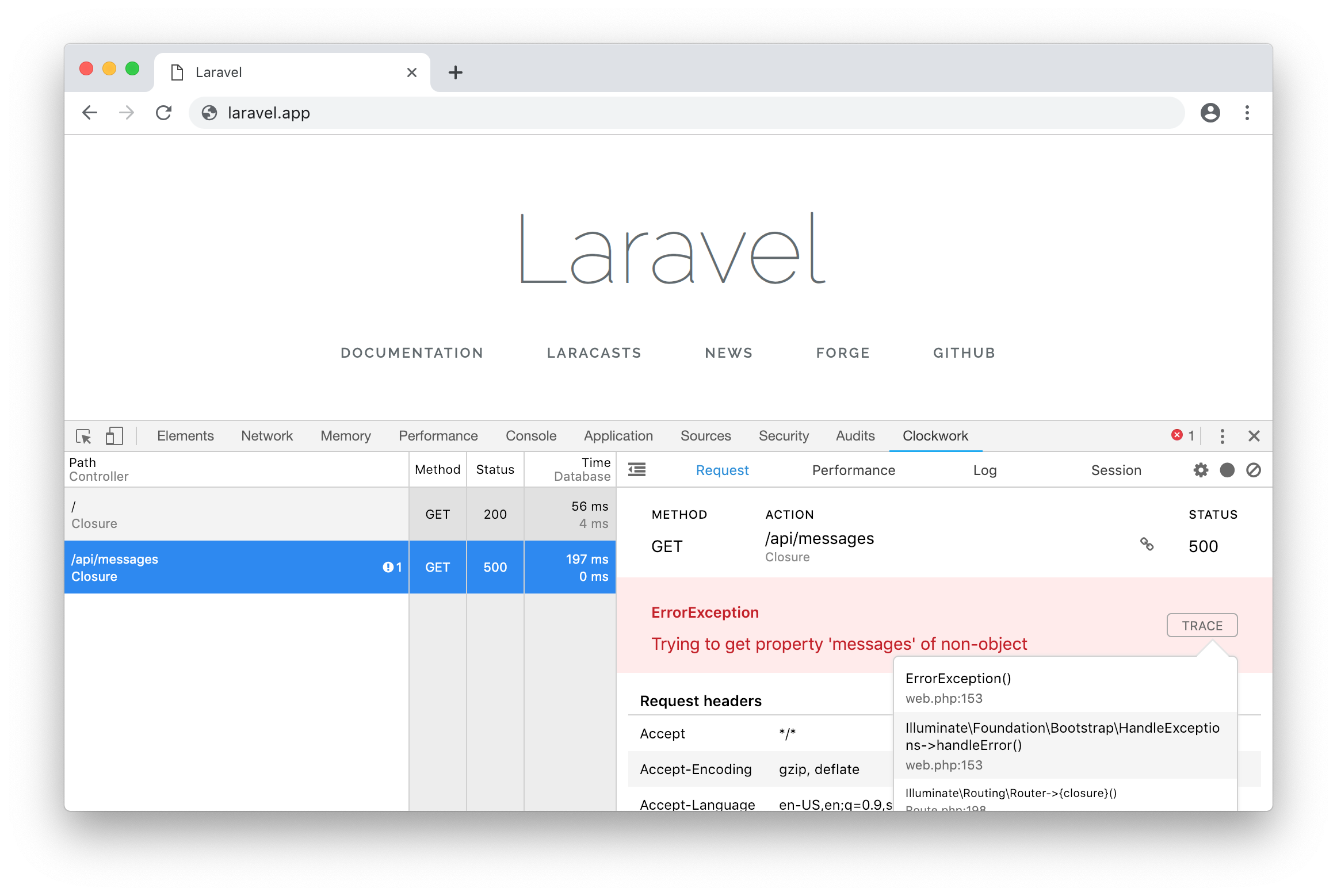Click the Request headers heading
Image resolution: width=1337 pixels, height=896 pixels.
pyautogui.click(x=701, y=701)
